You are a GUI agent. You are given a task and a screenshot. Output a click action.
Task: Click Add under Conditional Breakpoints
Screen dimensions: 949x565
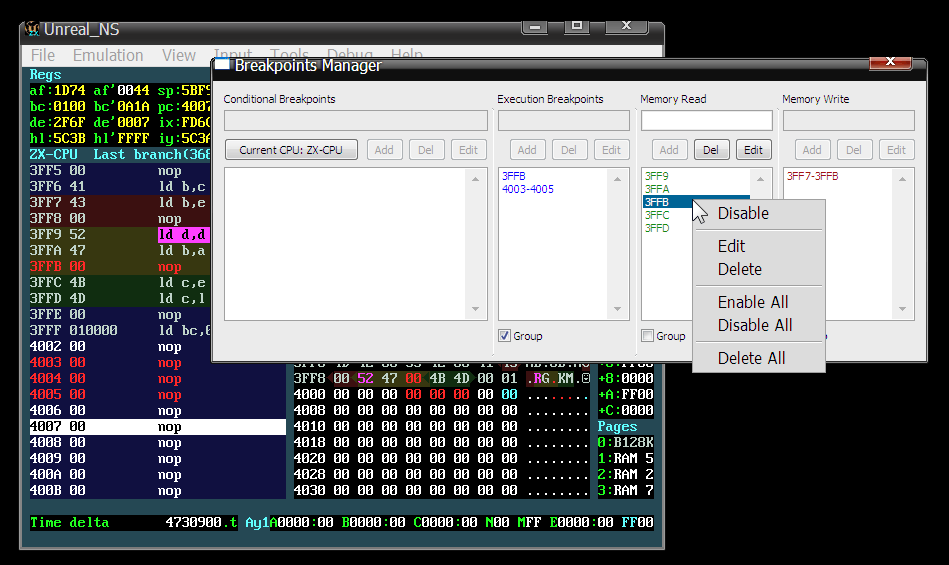(x=384, y=150)
